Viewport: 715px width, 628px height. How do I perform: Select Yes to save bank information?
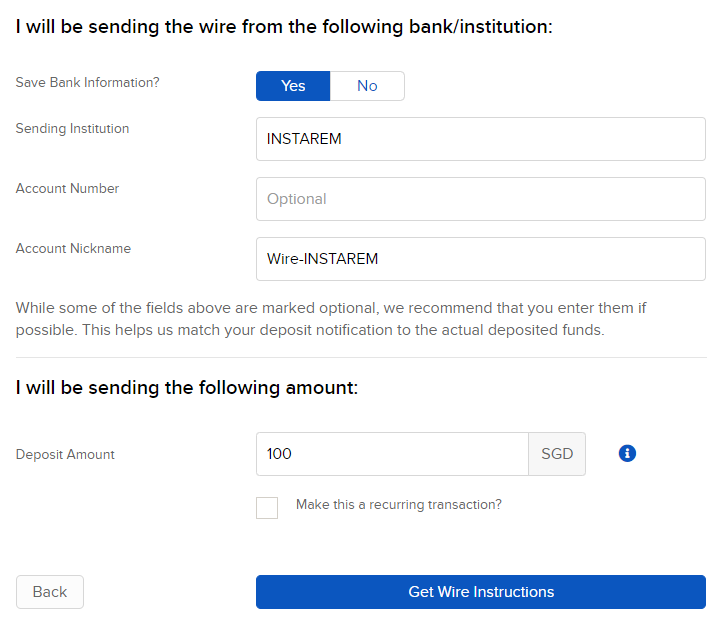click(x=293, y=86)
